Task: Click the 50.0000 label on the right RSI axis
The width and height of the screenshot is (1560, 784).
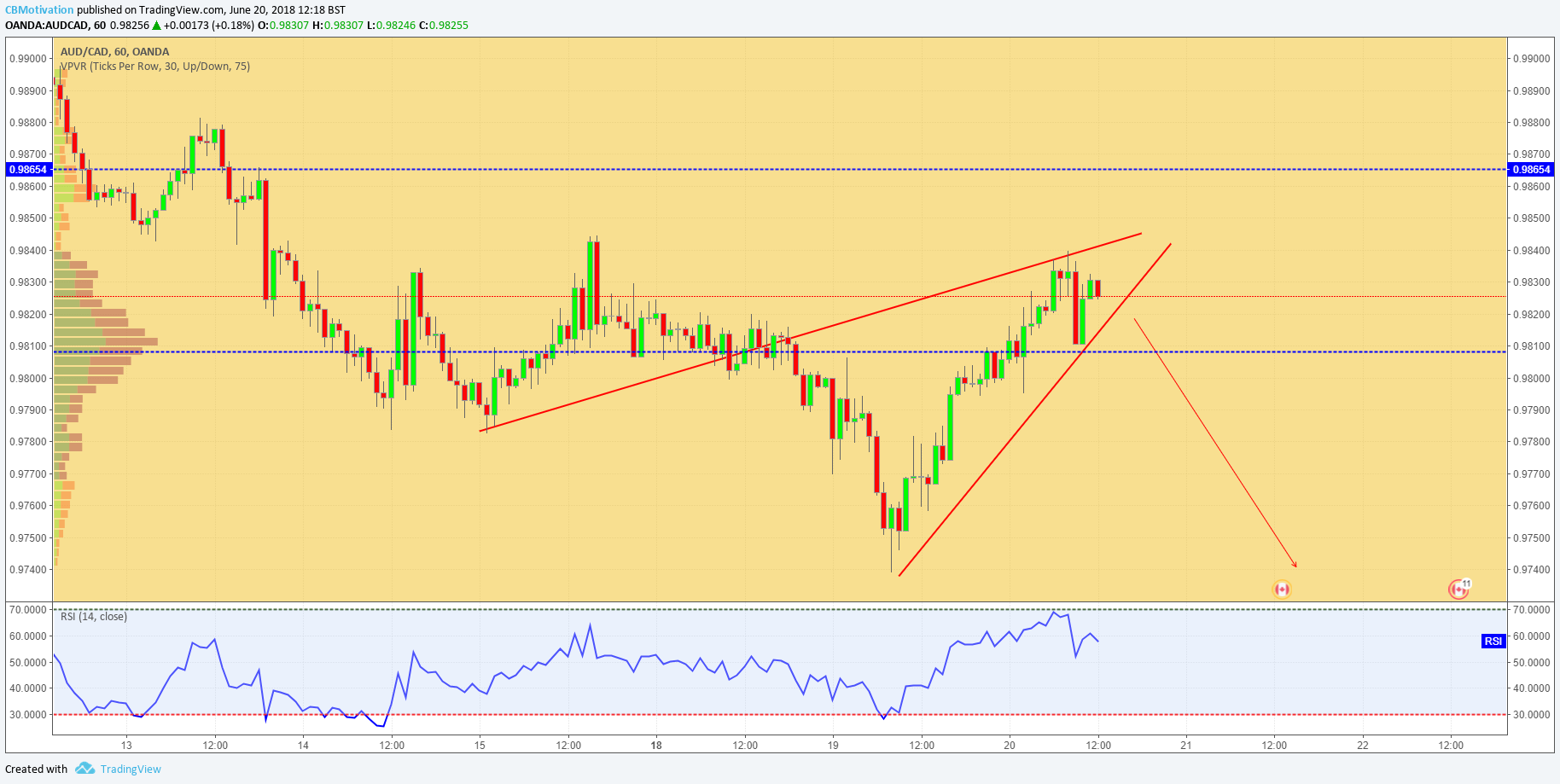Action: tap(1531, 663)
